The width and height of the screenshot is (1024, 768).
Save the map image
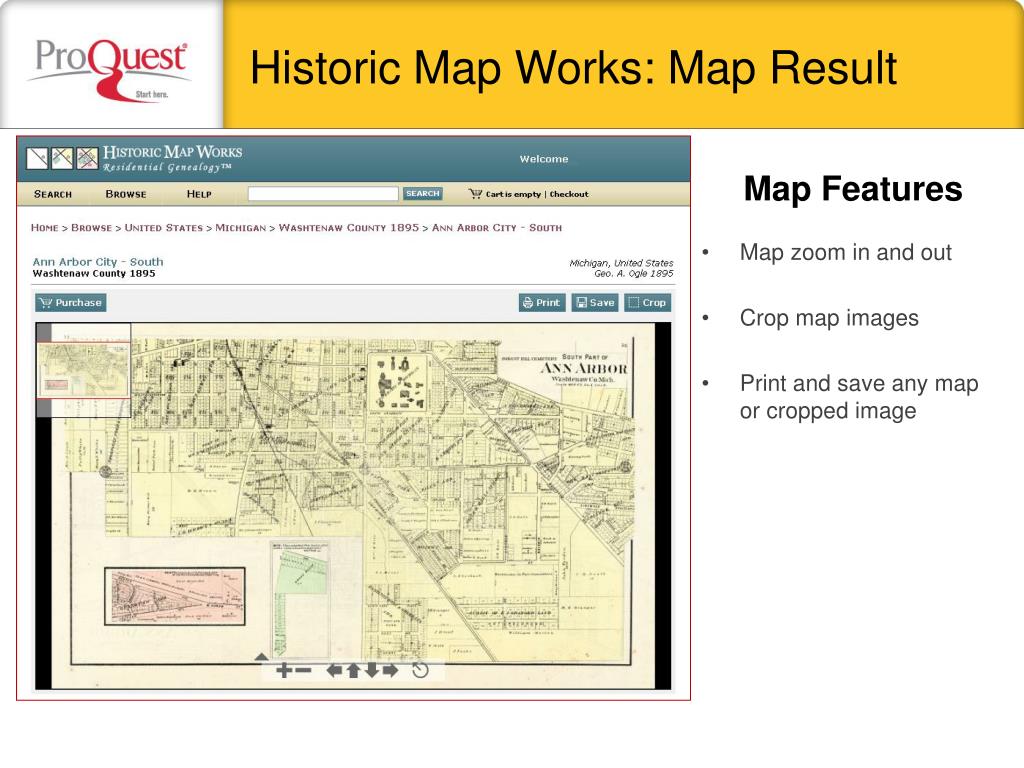595,302
